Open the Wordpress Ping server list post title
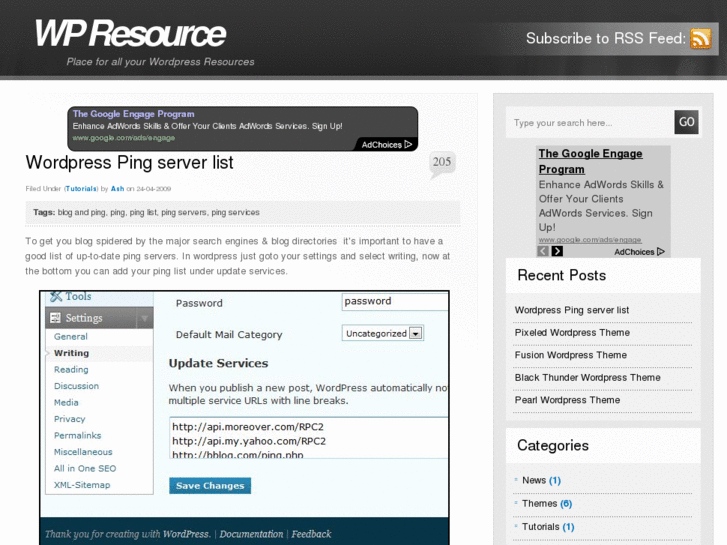727x545 pixels. click(x=129, y=163)
